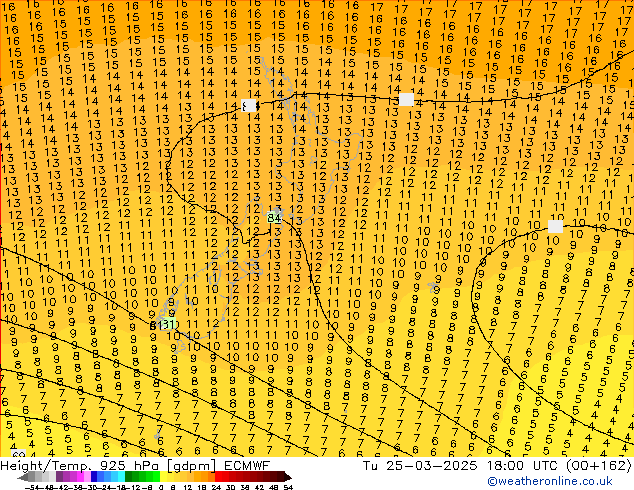Click the '84' contour label on the map
The height and width of the screenshot is (490, 634).
pyautogui.click(x=274, y=218)
